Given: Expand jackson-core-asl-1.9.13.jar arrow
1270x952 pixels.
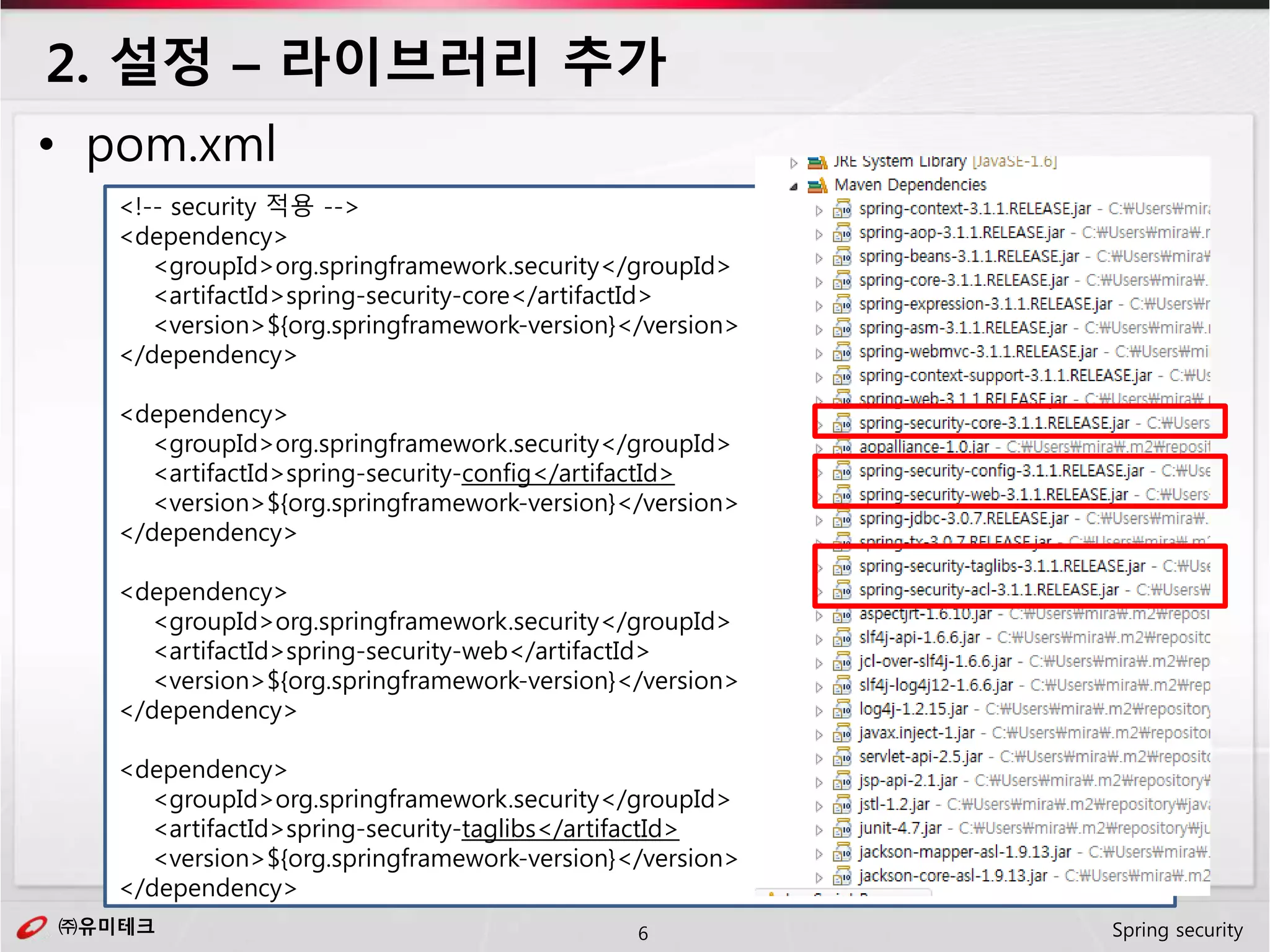Looking at the screenshot, I should coord(819,878).
